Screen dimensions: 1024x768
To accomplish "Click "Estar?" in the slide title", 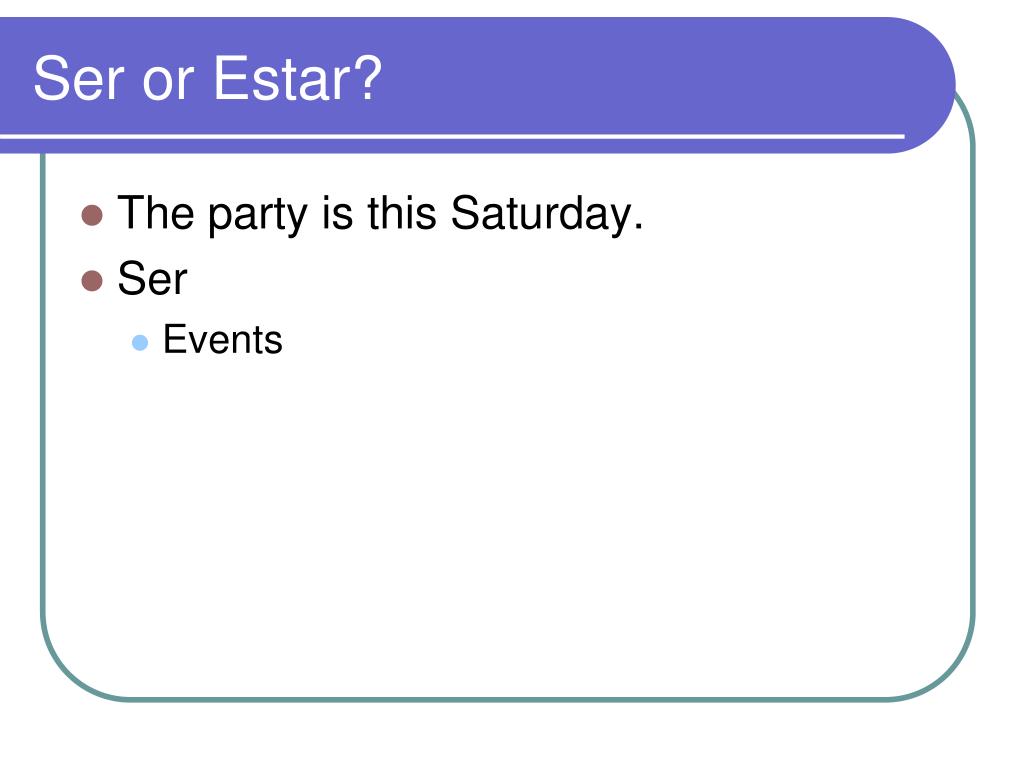I will [x=298, y=78].
